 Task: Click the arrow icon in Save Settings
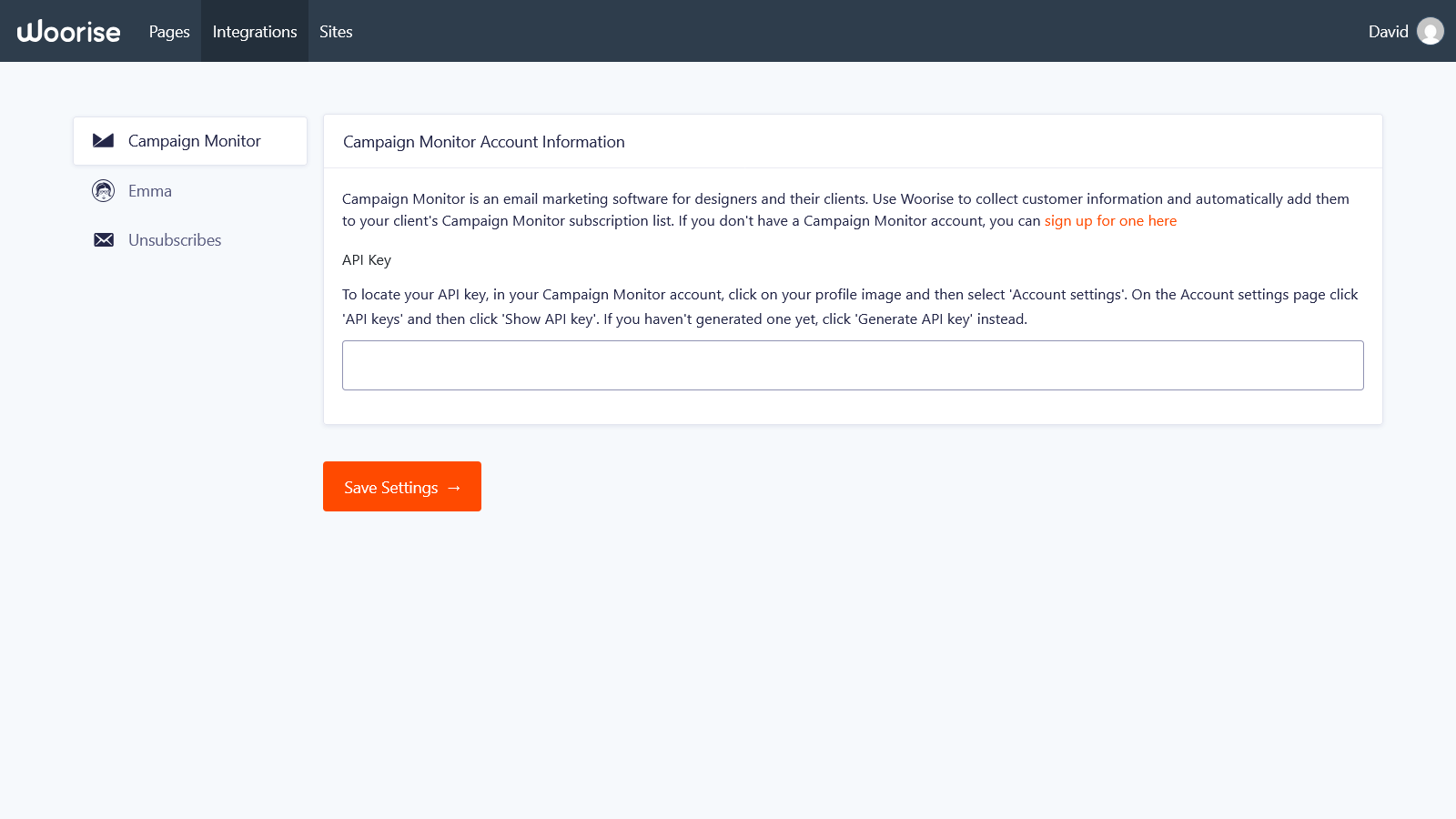pyautogui.click(x=454, y=488)
